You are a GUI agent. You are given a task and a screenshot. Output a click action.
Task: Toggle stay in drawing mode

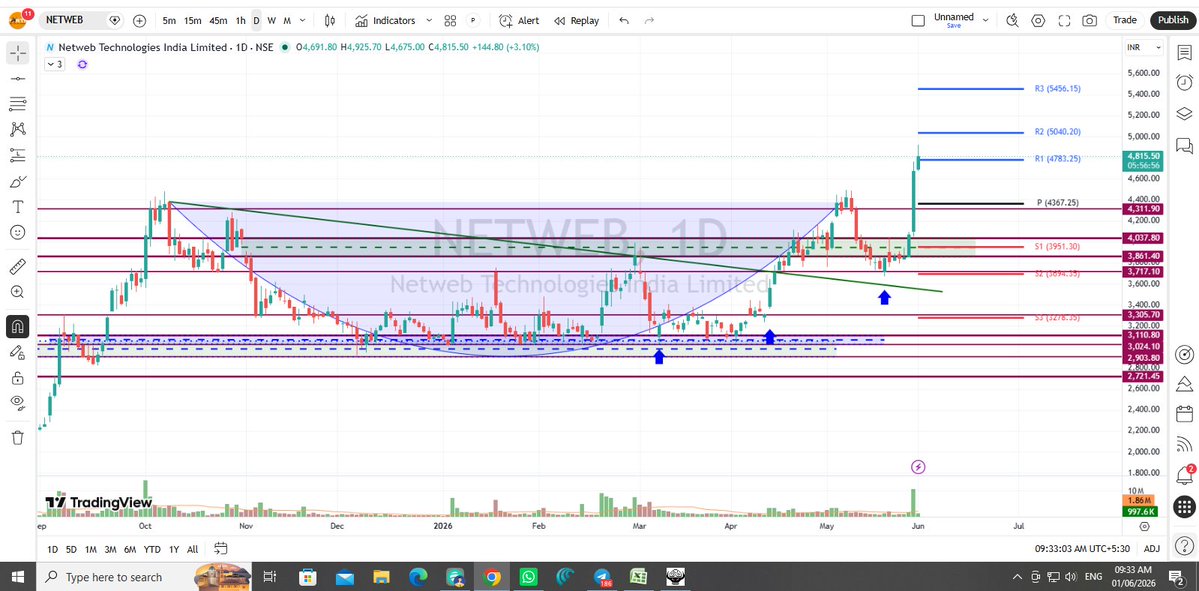click(18, 352)
